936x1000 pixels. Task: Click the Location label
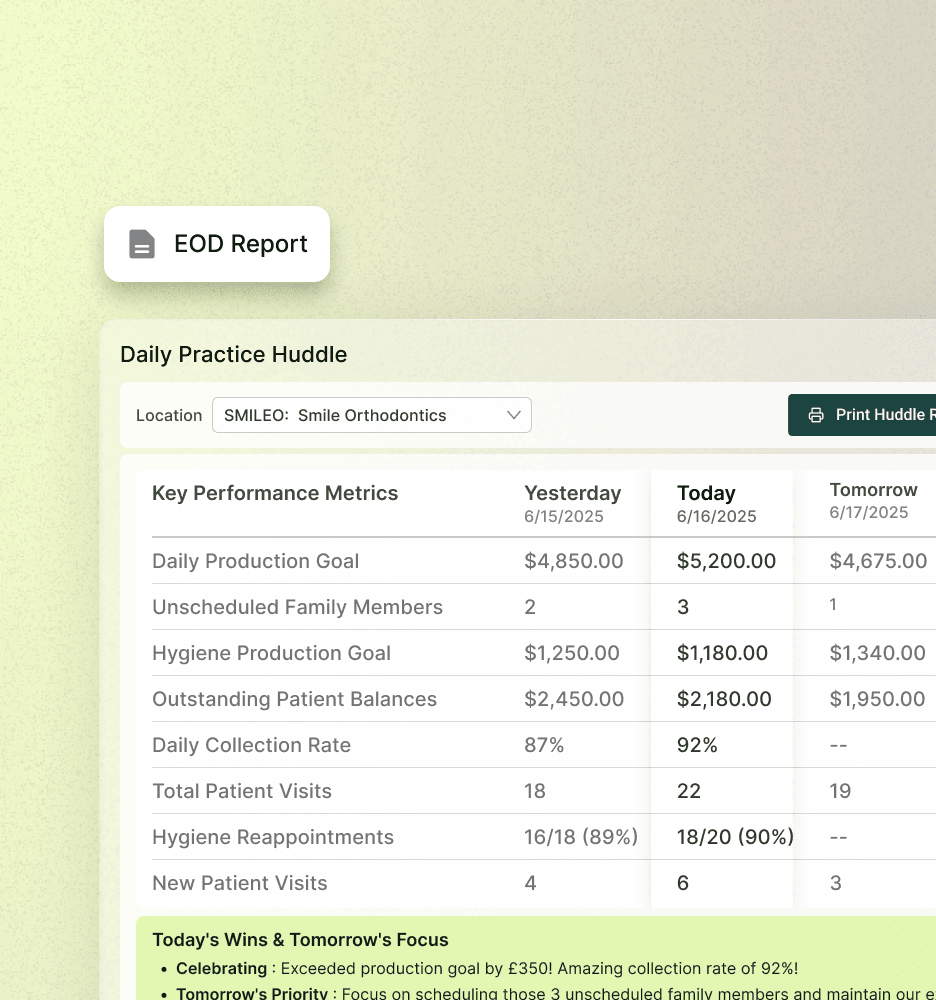click(169, 416)
